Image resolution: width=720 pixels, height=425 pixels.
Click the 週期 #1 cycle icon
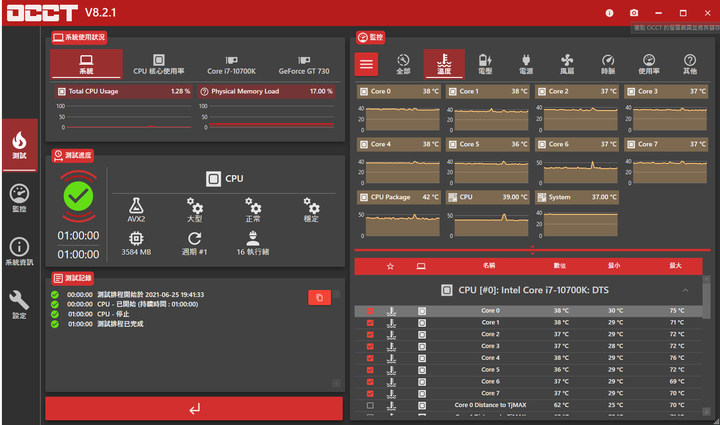[x=195, y=238]
